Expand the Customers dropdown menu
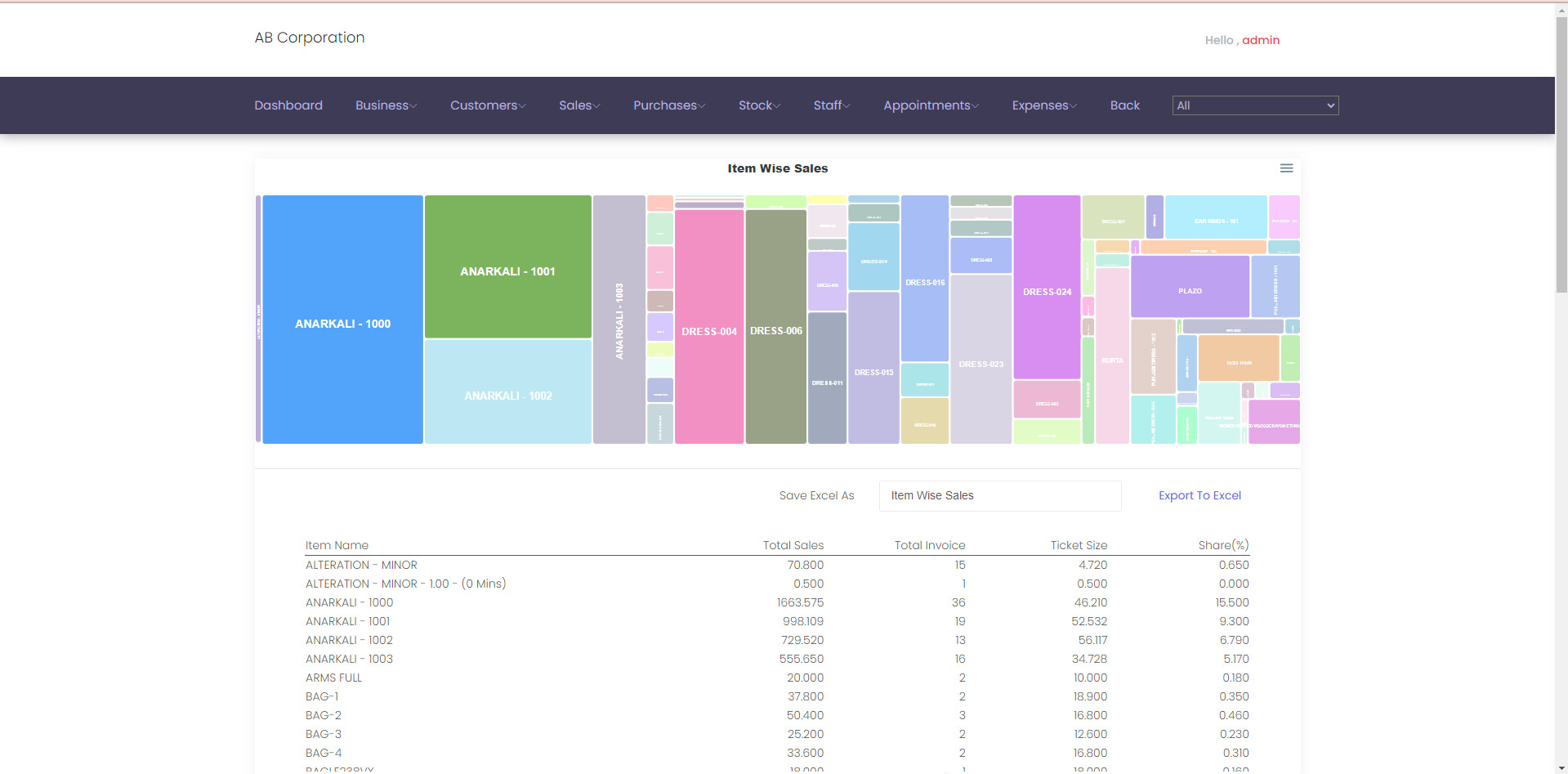 pos(488,105)
